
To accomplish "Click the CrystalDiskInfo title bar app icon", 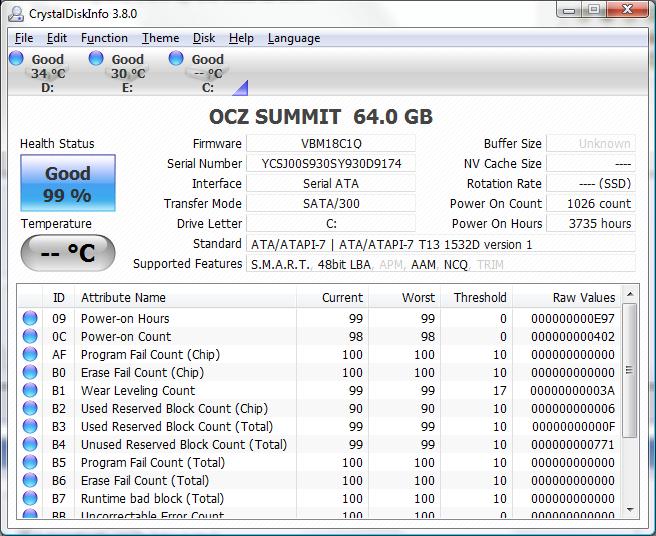I will click(16, 14).
